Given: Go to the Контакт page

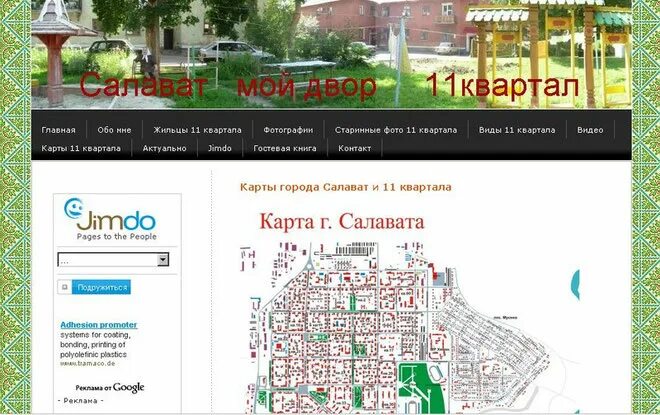Looking at the screenshot, I should click(x=354, y=148).
